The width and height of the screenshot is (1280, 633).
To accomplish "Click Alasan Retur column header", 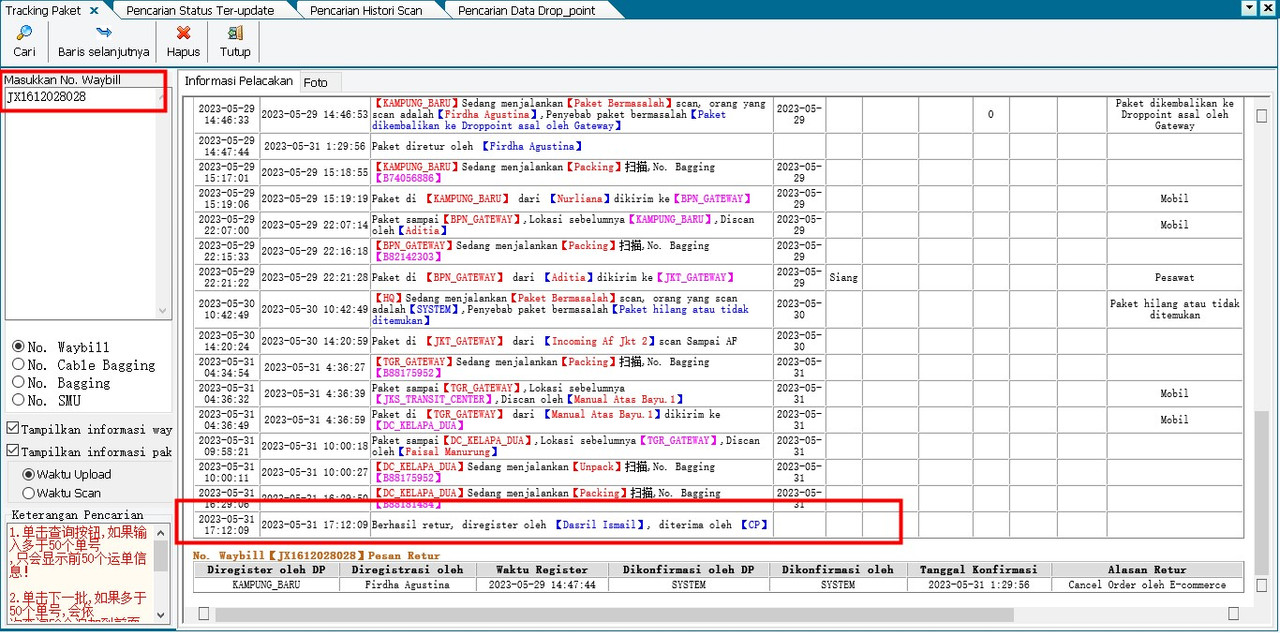I will (1147, 570).
